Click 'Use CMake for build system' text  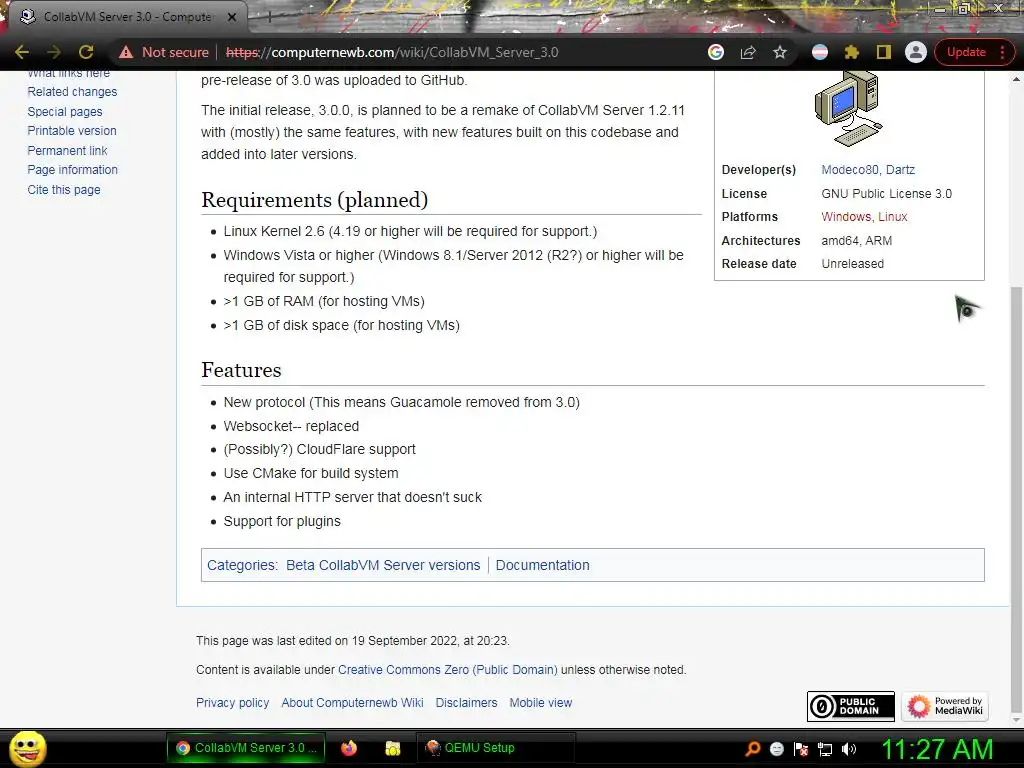coord(311,473)
